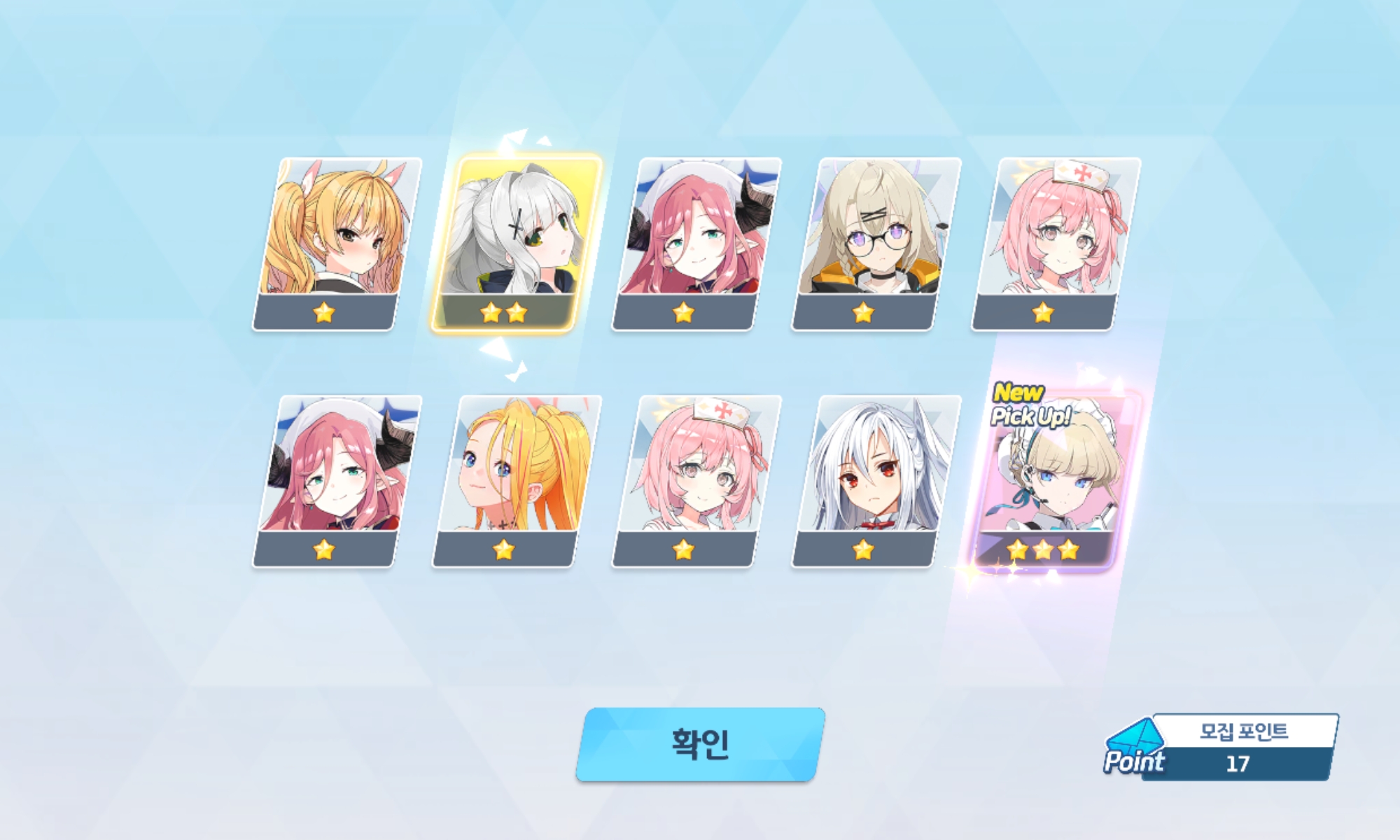Image resolution: width=1400 pixels, height=840 pixels.
Task: Click the New Pick Up! badge
Action: click(1030, 405)
